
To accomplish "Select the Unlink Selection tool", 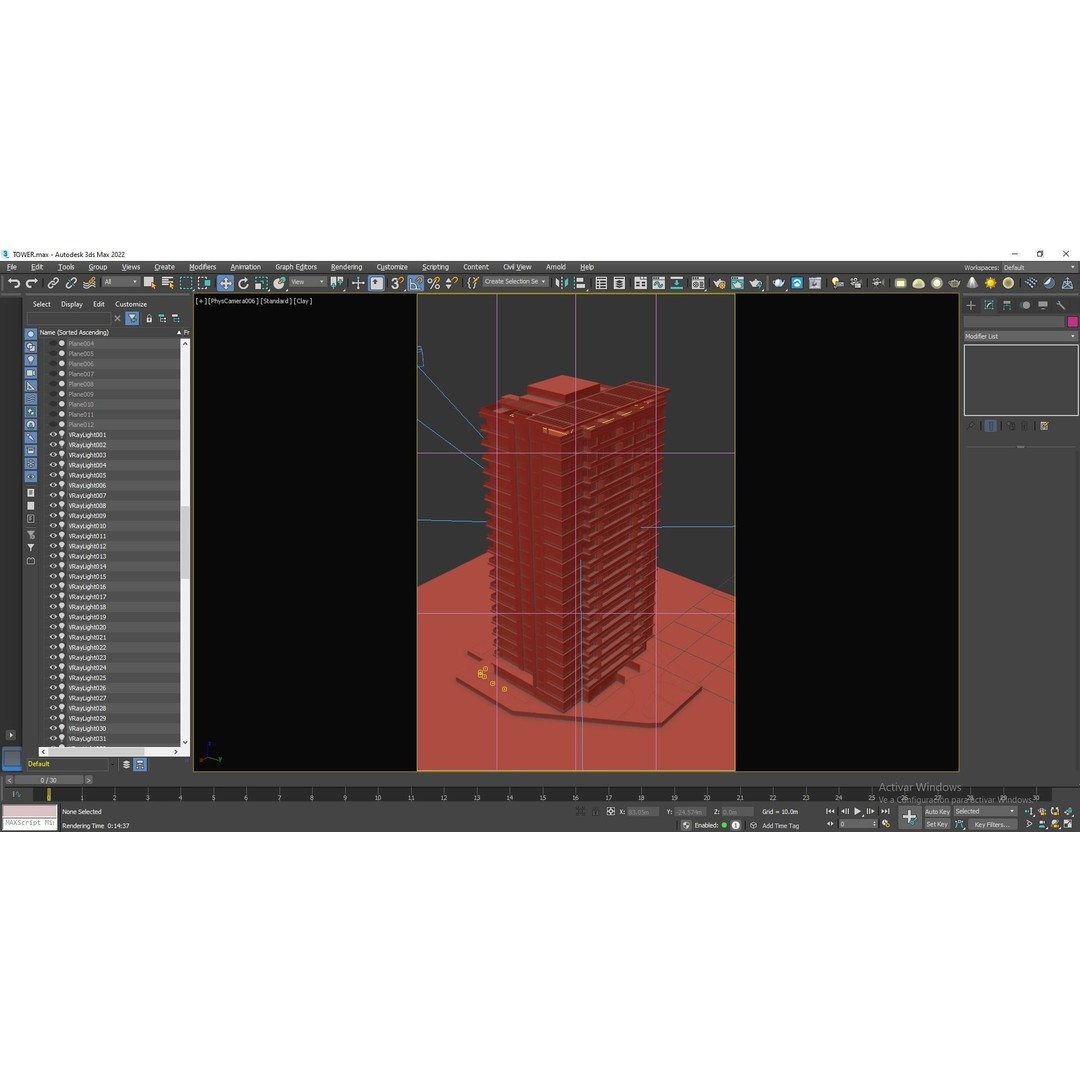I will point(71,283).
